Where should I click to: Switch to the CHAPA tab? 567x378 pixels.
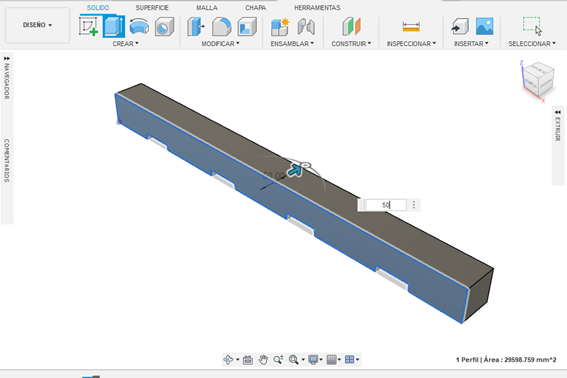pyautogui.click(x=255, y=8)
